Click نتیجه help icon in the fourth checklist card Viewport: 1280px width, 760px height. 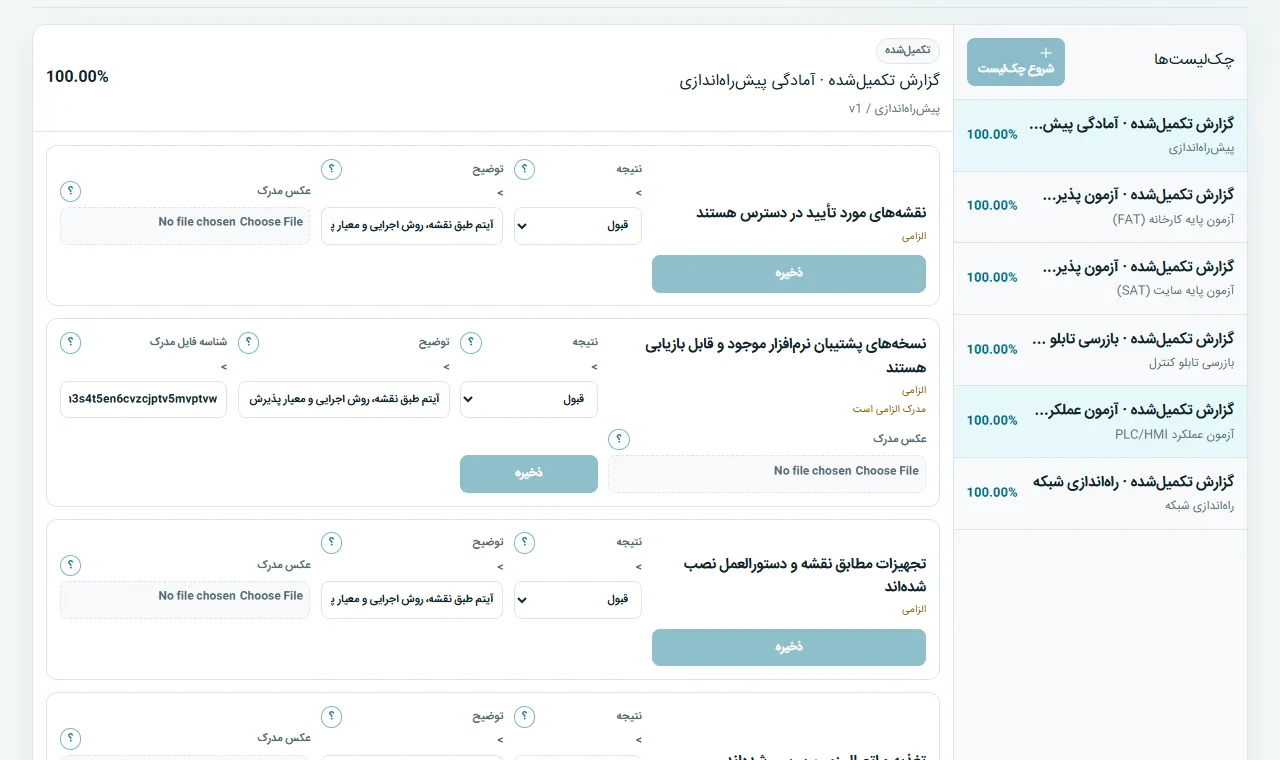[524, 716]
